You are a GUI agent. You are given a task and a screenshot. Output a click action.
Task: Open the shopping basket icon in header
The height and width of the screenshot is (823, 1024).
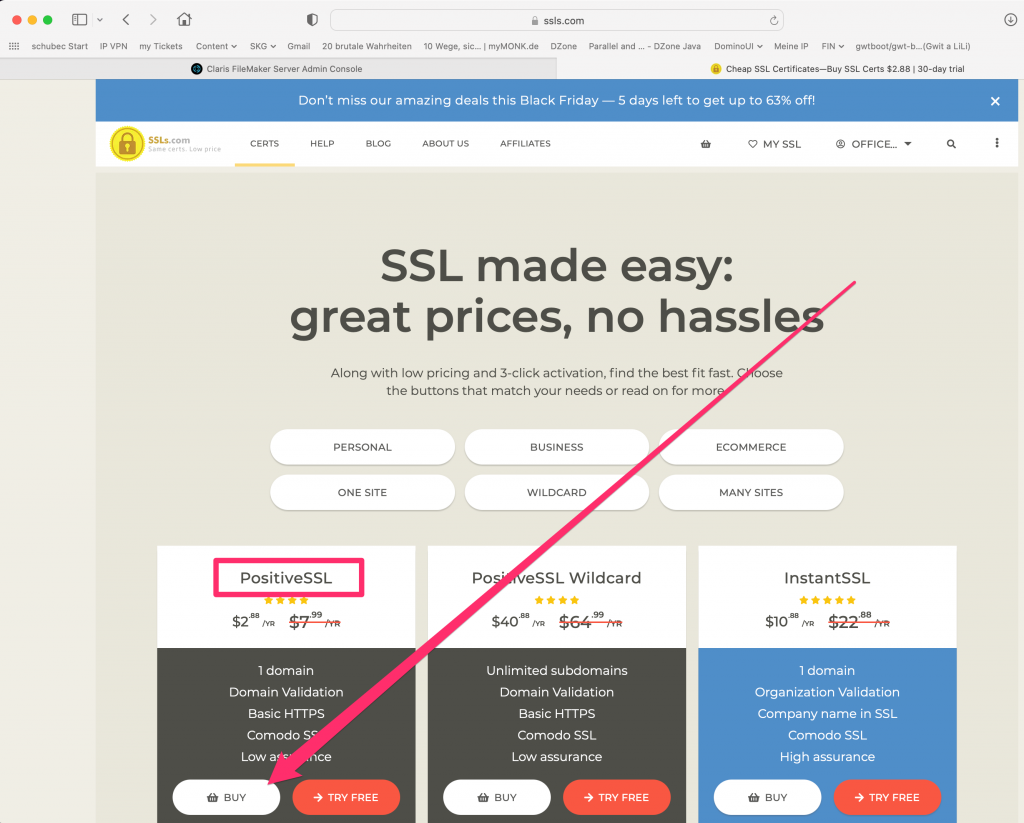coord(706,144)
